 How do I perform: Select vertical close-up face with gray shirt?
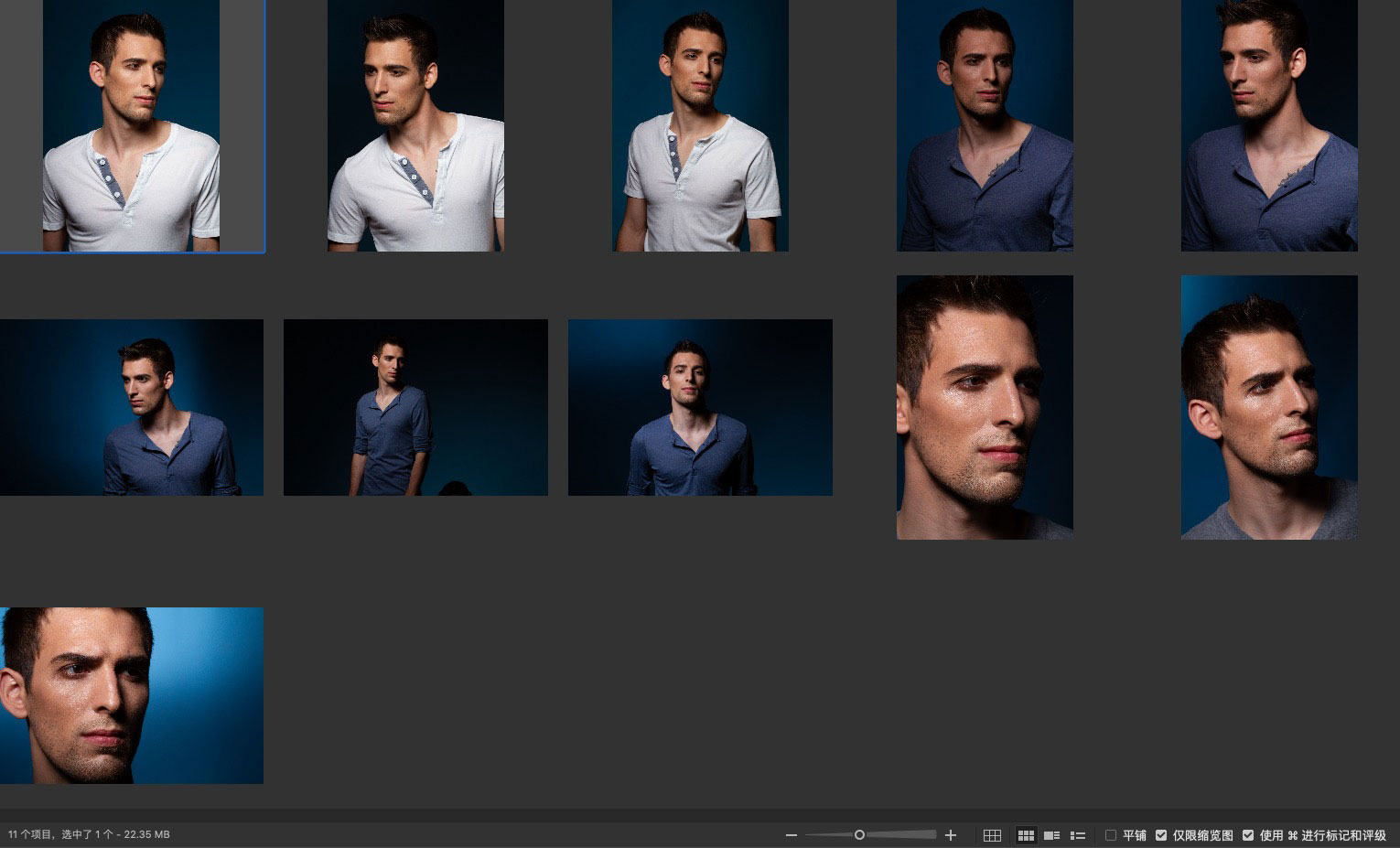point(1269,407)
